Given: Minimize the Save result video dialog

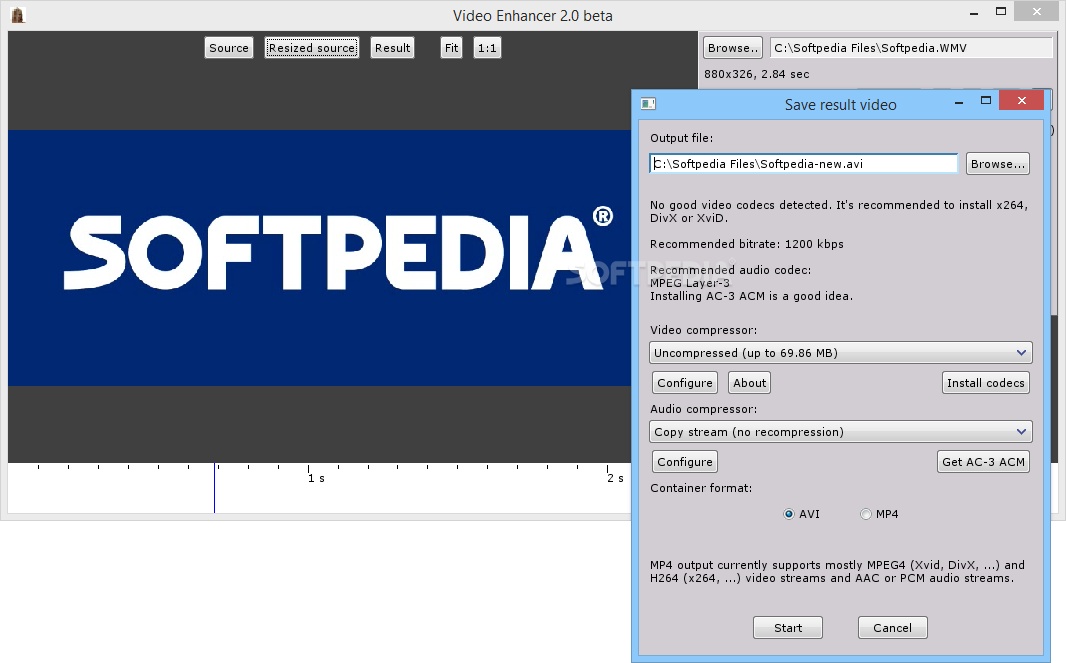Looking at the screenshot, I should [x=959, y=101].
